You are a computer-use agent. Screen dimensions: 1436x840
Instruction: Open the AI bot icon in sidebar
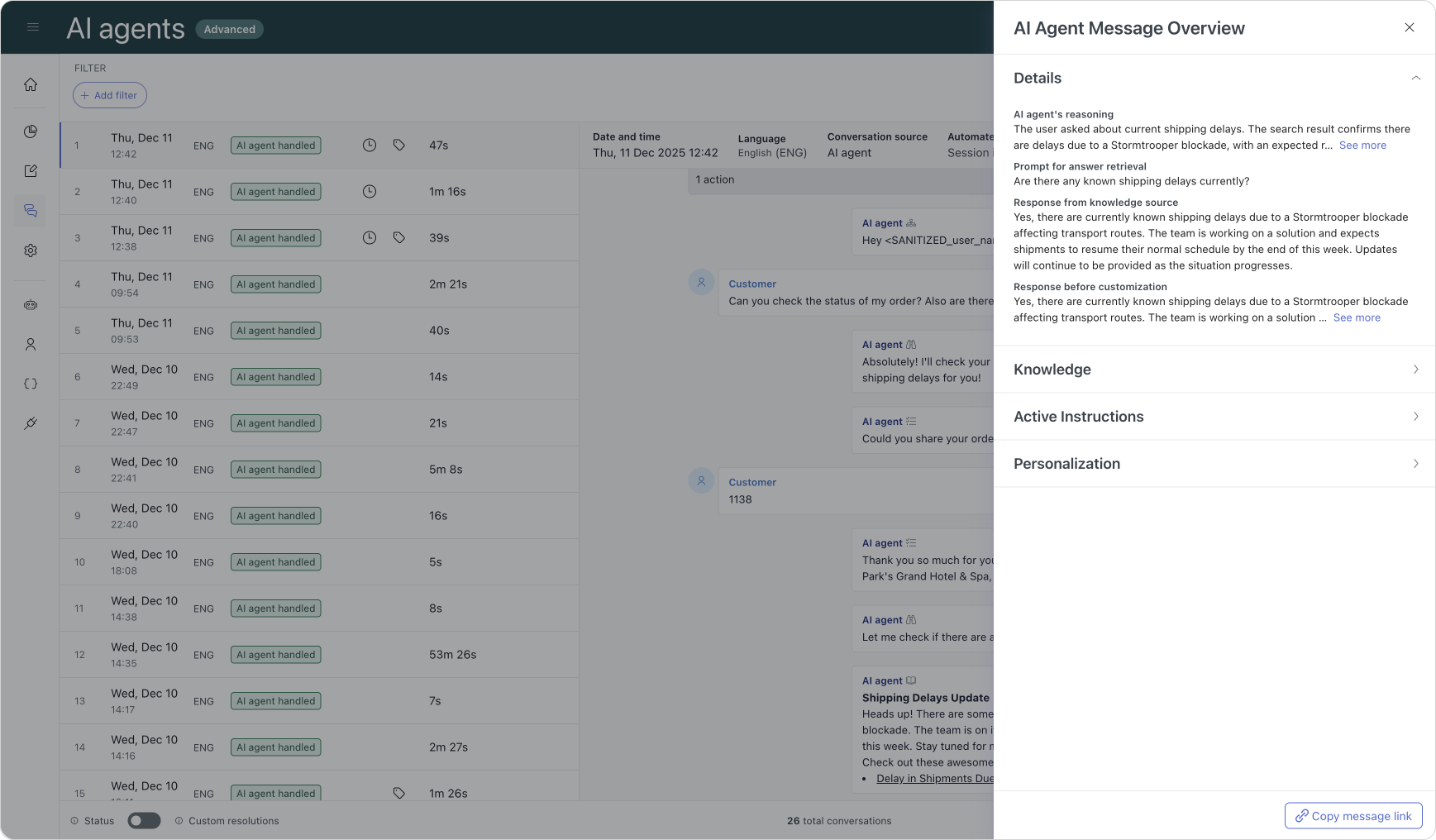pos(31,305)
